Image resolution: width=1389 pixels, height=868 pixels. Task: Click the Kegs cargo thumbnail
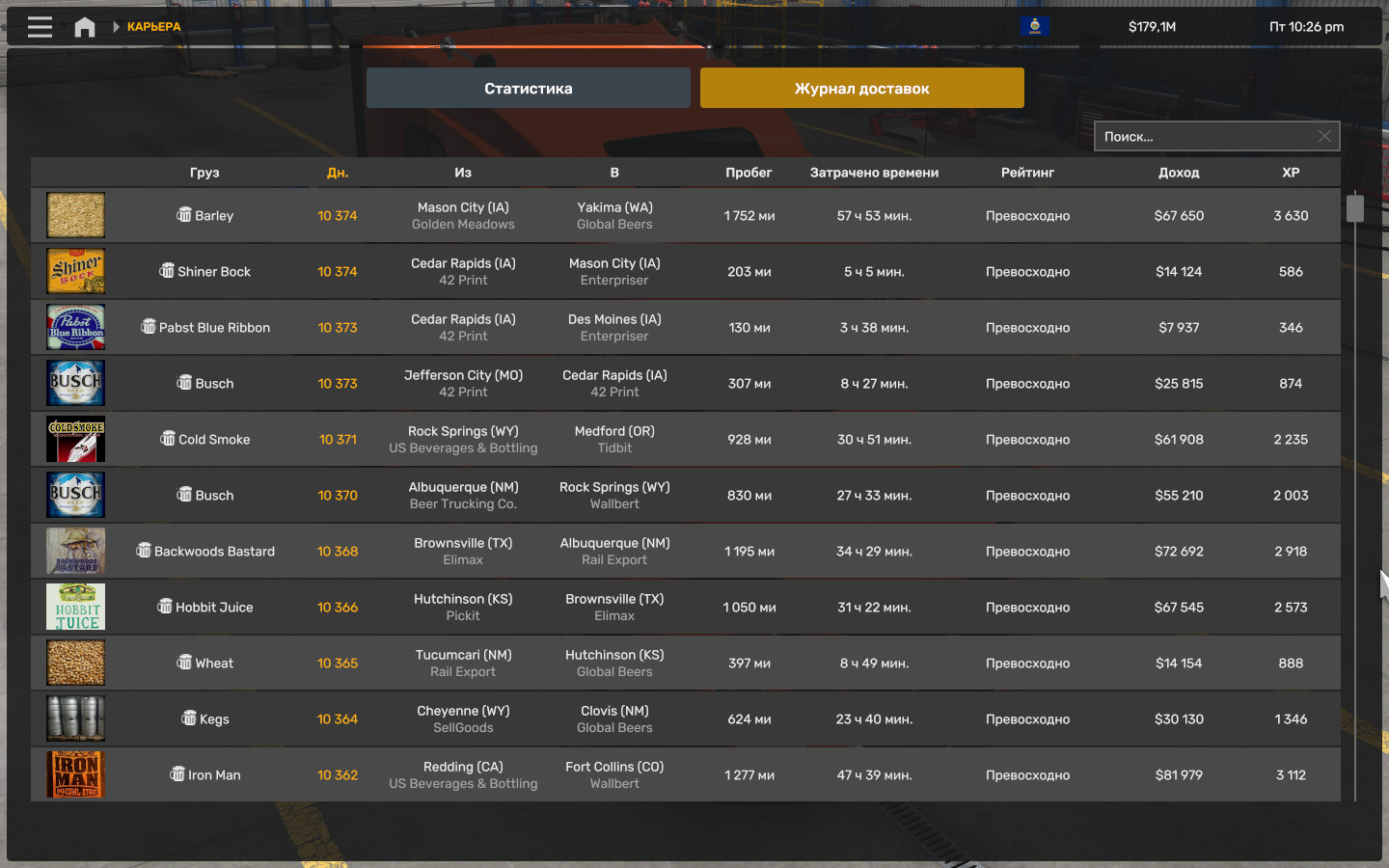(76, 719)
